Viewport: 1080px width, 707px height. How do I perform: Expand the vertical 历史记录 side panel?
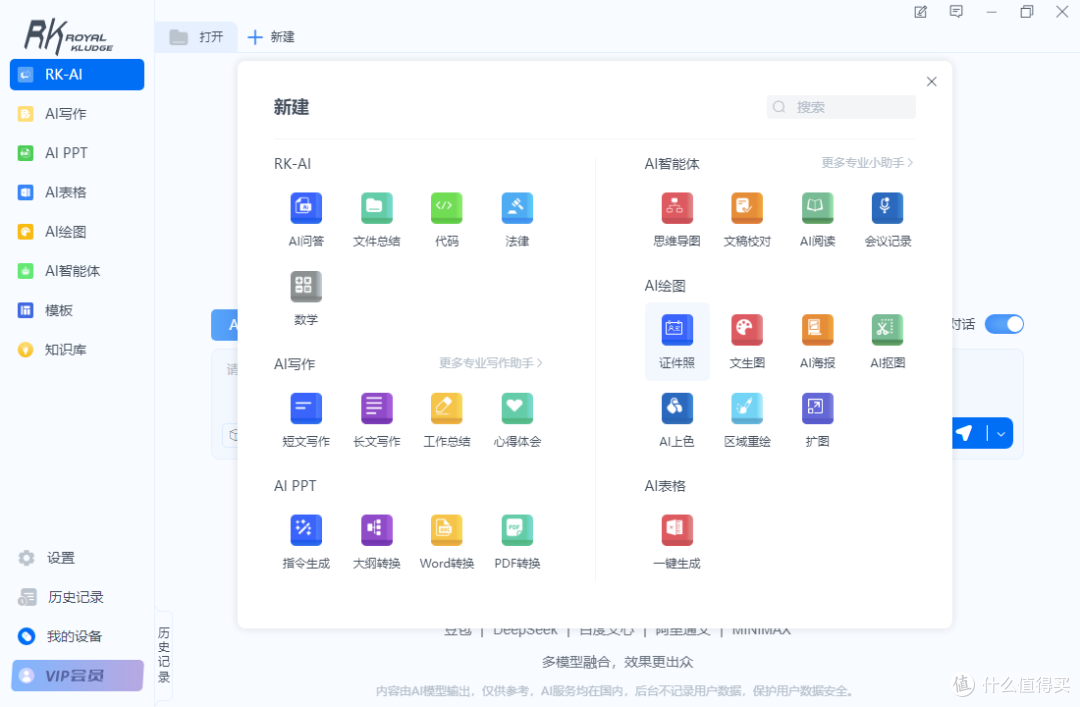(x=164, y=655)
